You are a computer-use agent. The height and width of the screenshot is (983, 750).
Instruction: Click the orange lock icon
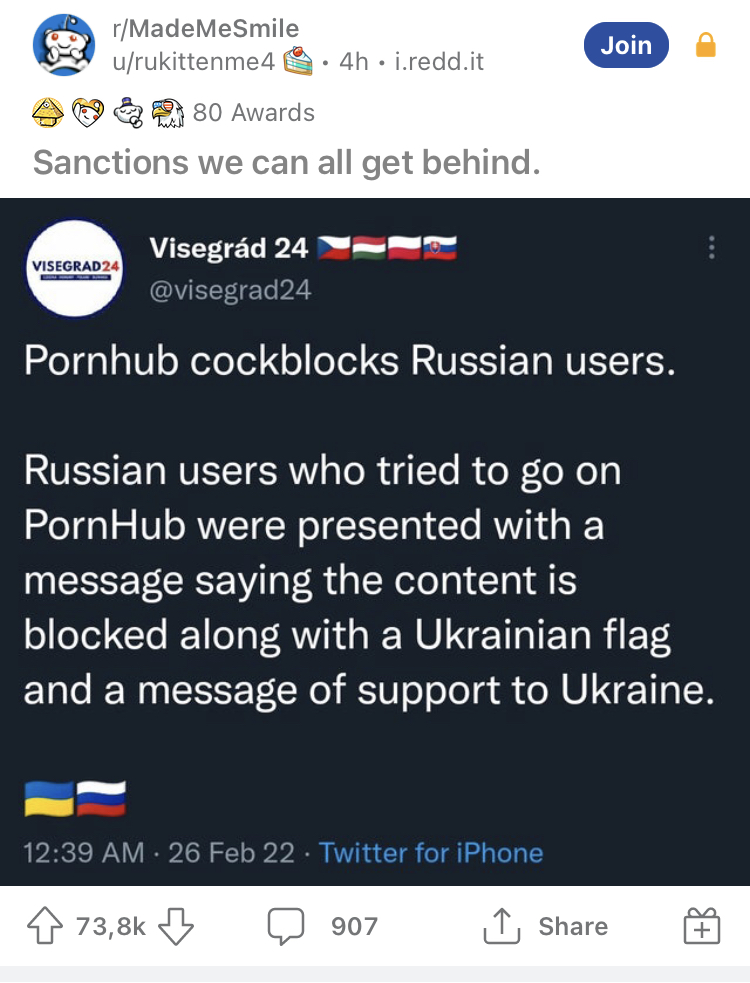coord(706,45)
